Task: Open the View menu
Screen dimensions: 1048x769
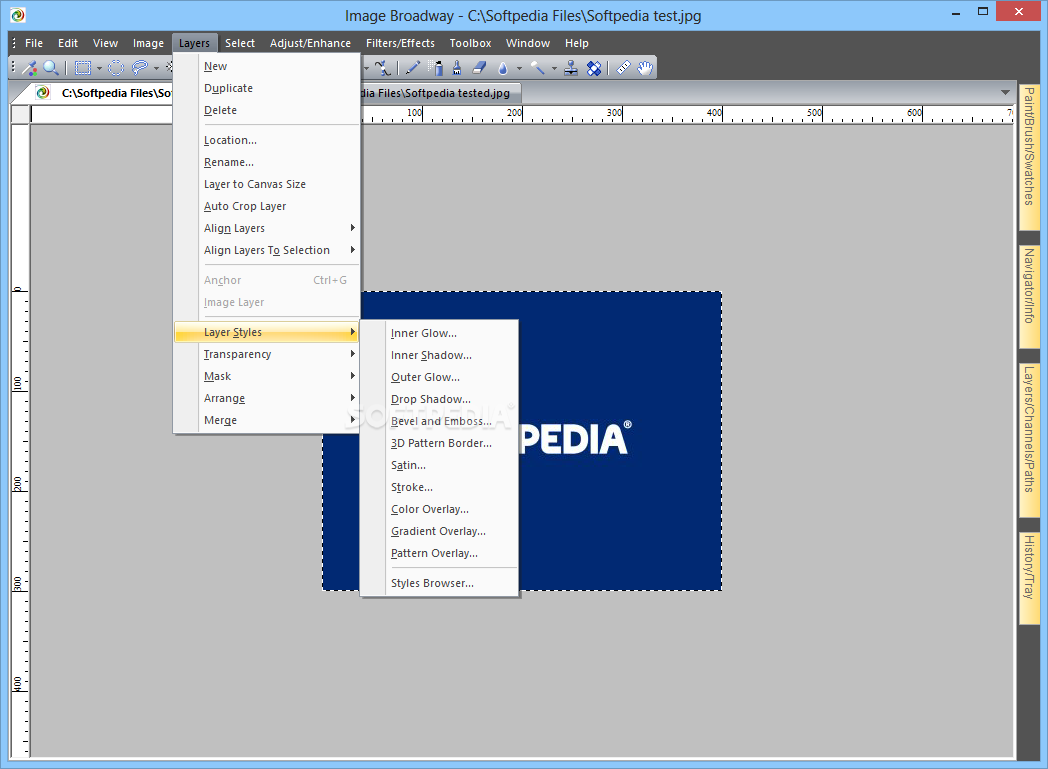Action: tap(105, 43)
